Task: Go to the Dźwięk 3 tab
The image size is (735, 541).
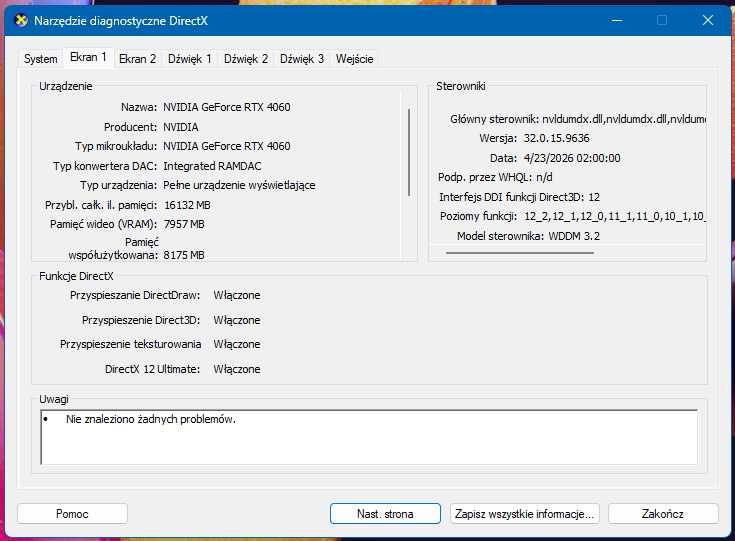Action: (x=302, y=59)
